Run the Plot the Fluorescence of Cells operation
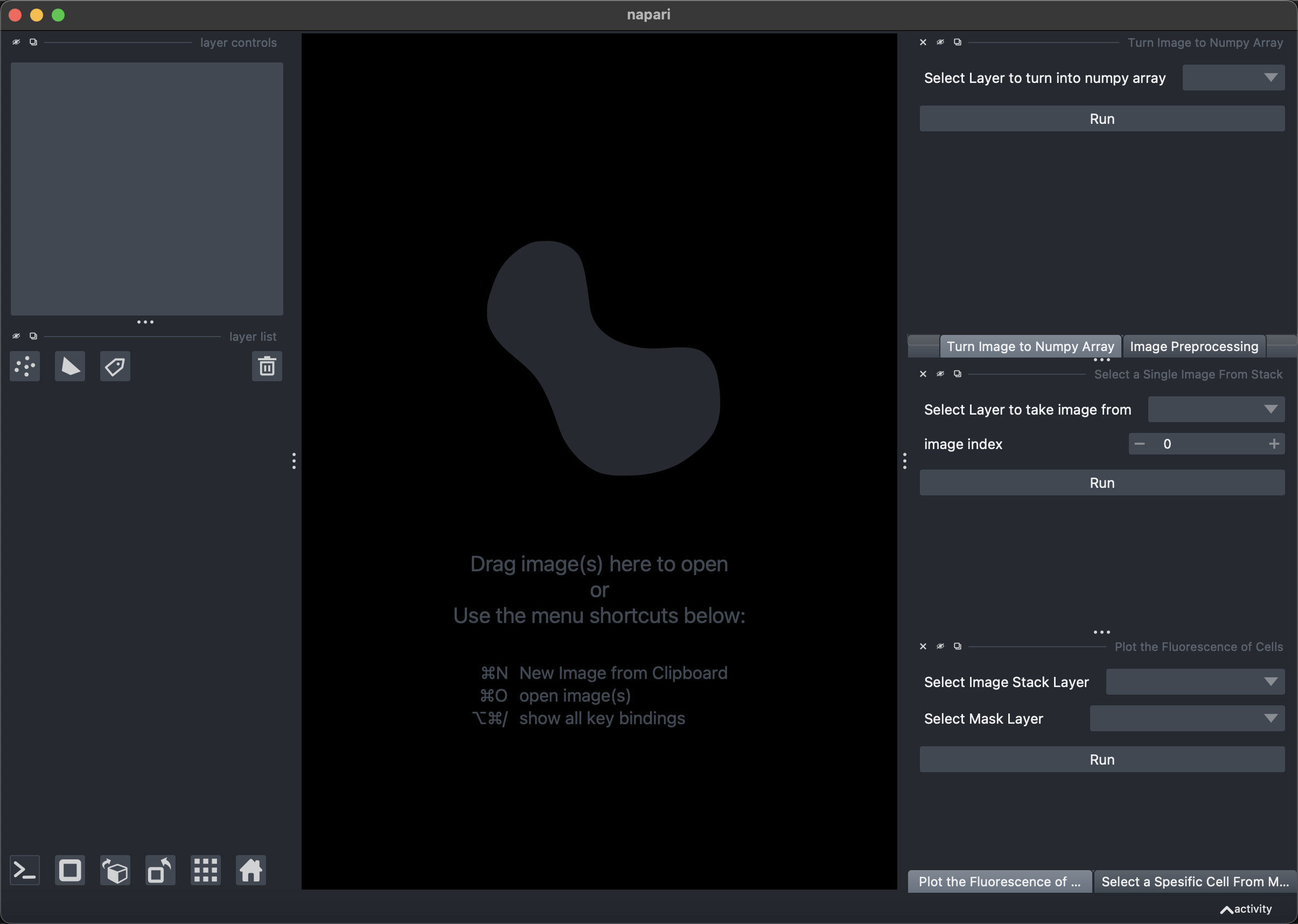The height and width of the screenshot is (924, 1298). click(1101, 759)
